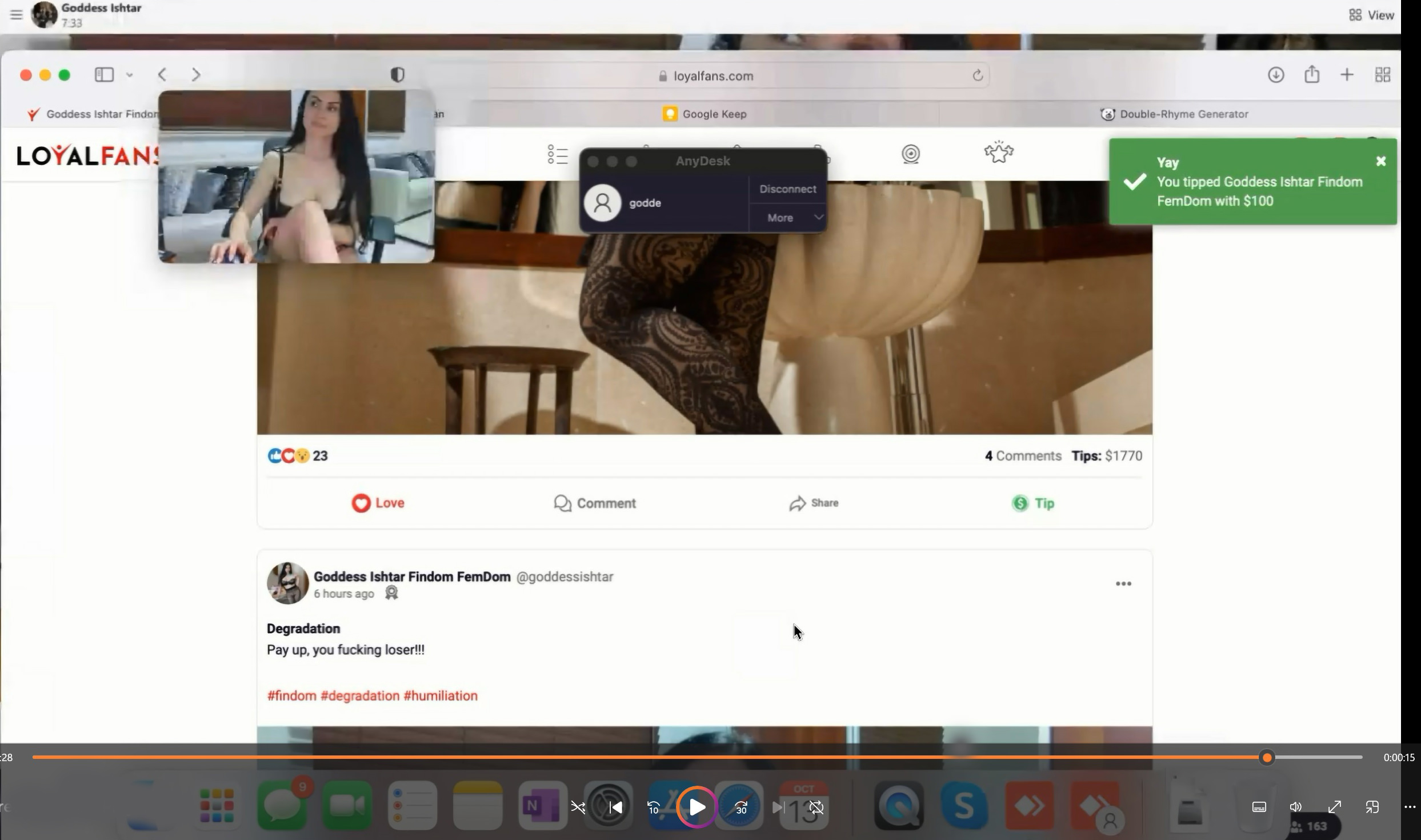Tip the post
Image resolution: width=1421 pixels, height=840 pixels.
[1033, 503]
